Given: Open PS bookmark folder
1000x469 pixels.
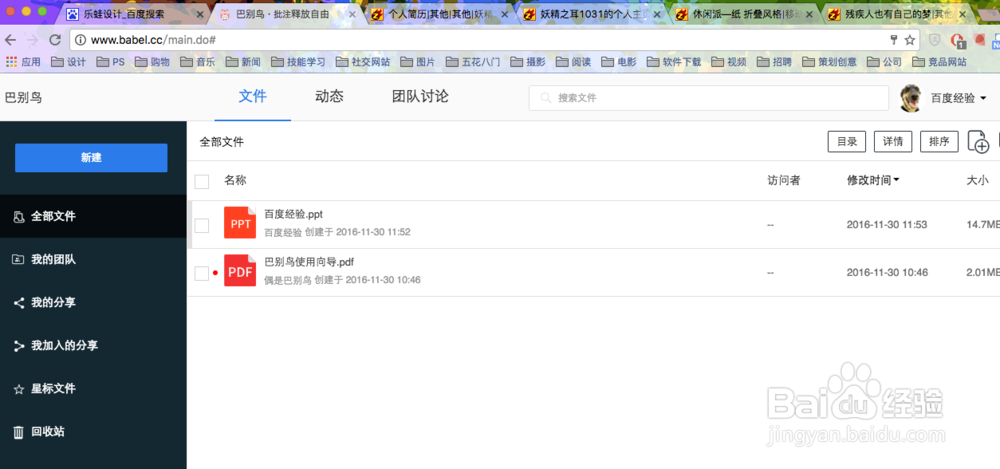Looking at the screenshot, I should click(x=110, y=62).
